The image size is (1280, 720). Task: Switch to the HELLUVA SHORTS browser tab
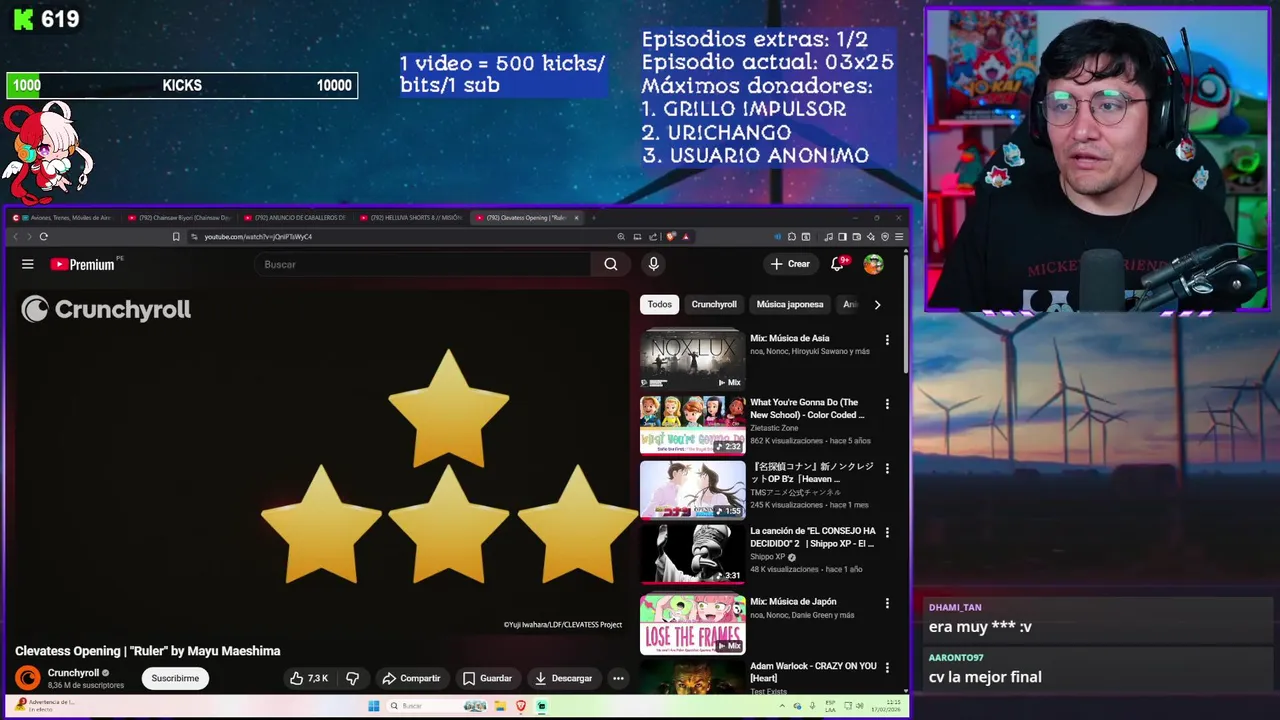pyautogui.click(x=412, y=217)
